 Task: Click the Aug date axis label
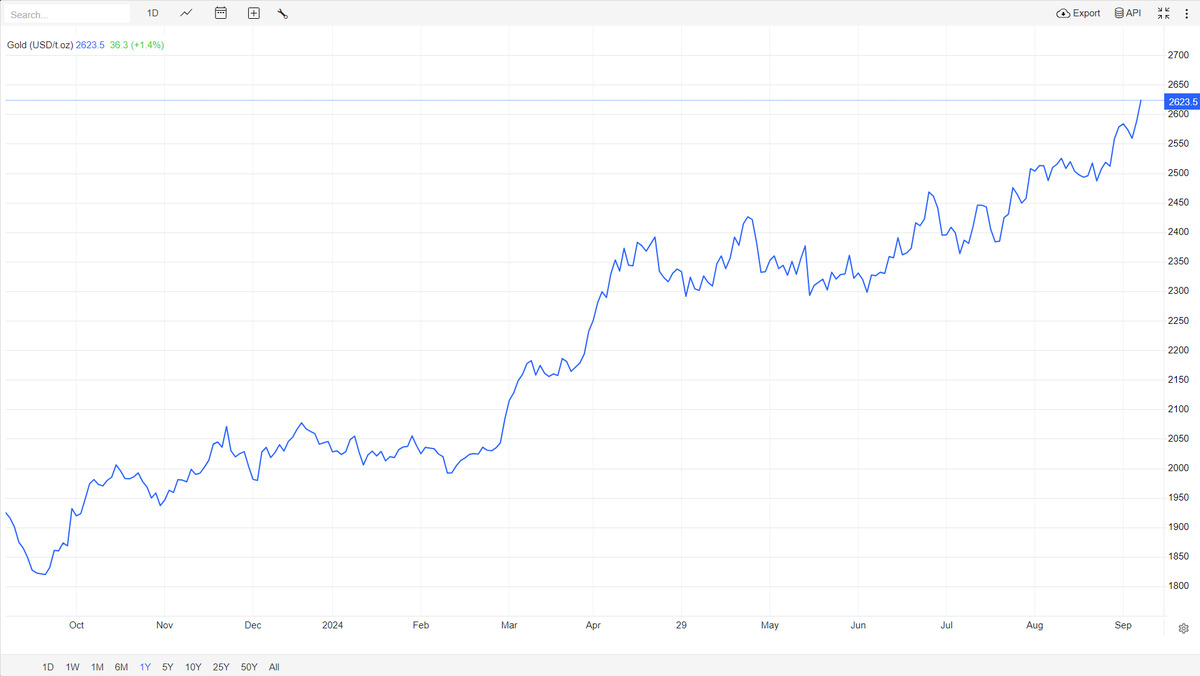coord(1035,625)
